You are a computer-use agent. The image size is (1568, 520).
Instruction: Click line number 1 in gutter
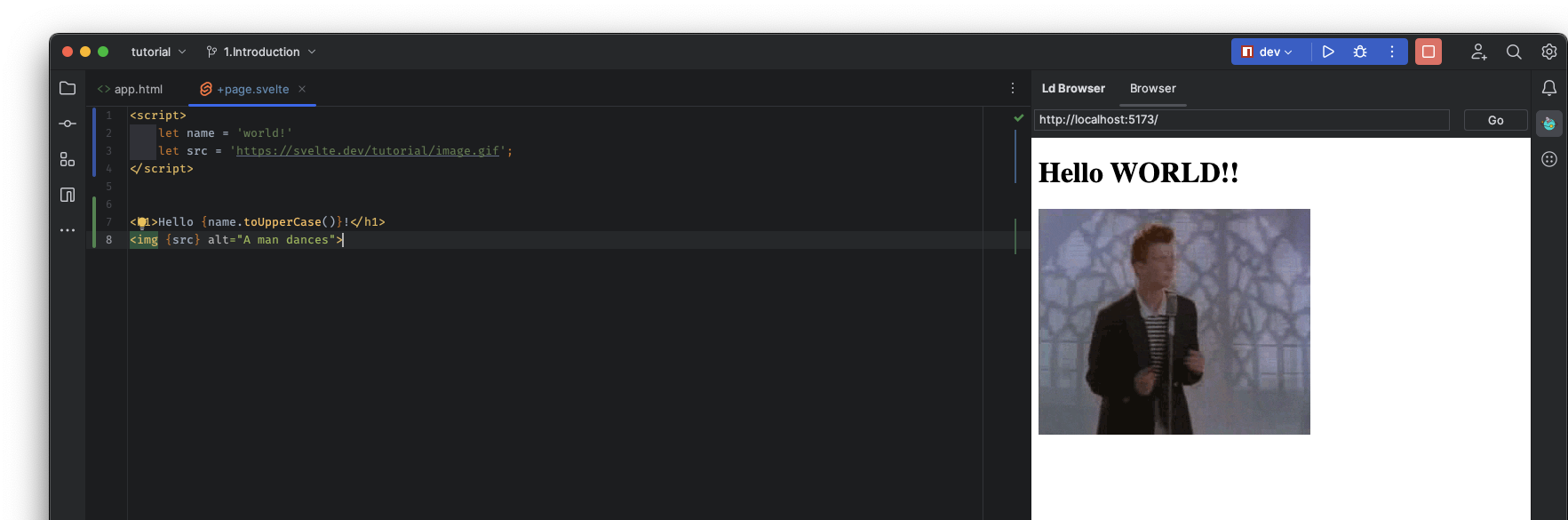(109, 116)
